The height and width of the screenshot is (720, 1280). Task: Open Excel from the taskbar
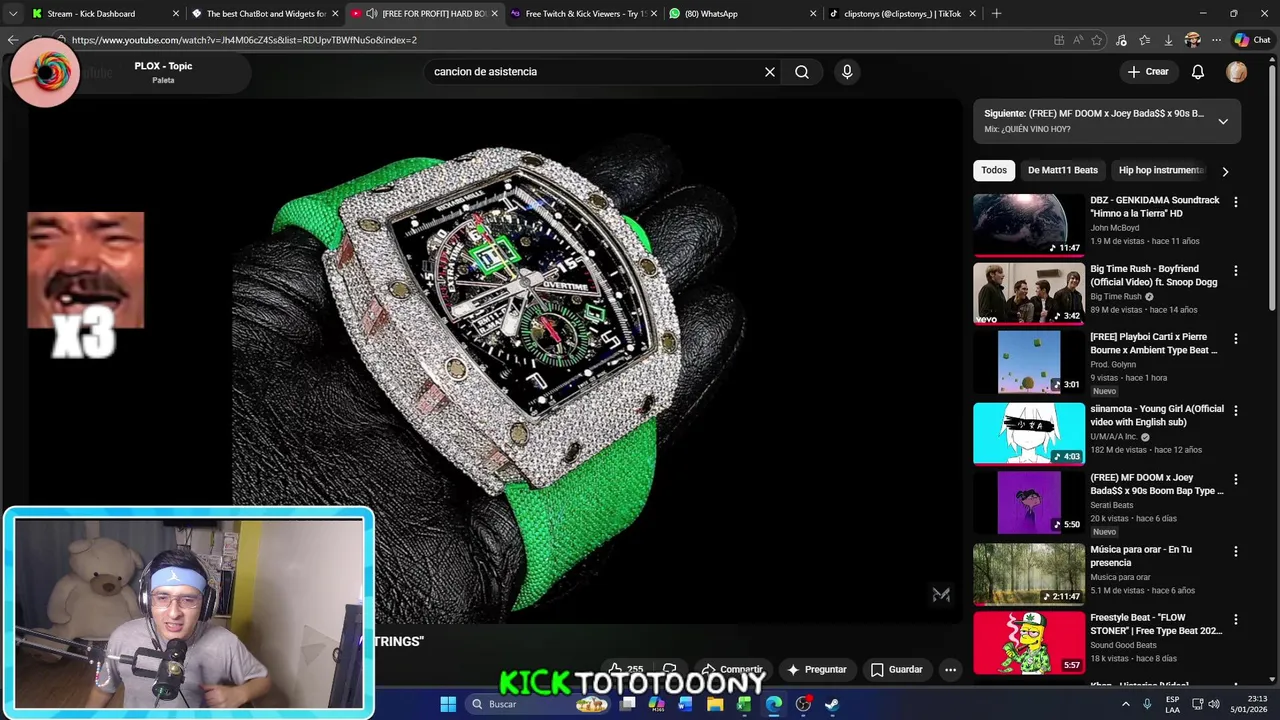(x=744, y=704)
